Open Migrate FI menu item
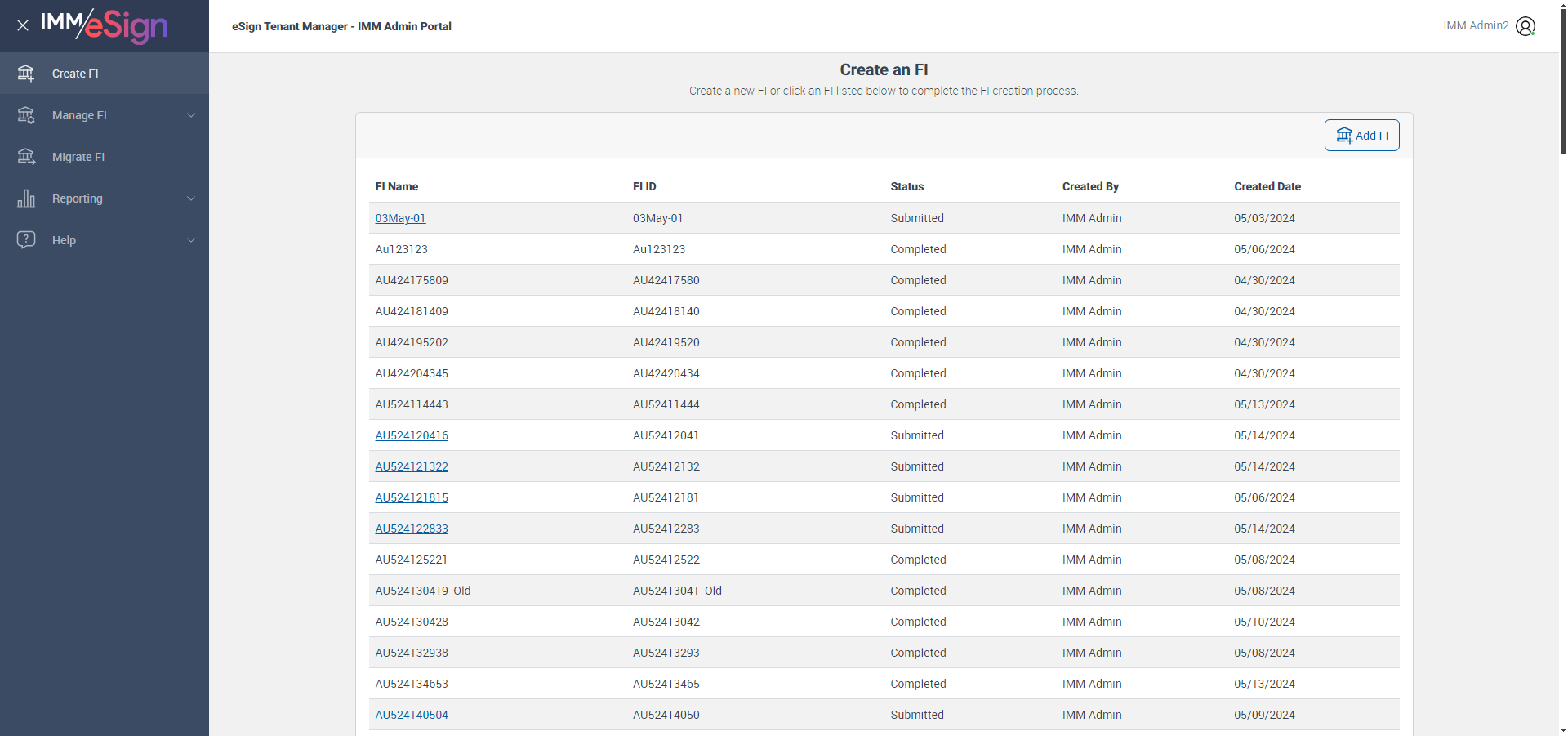This screenshot has height=736, width=1568. click(105, 157)
